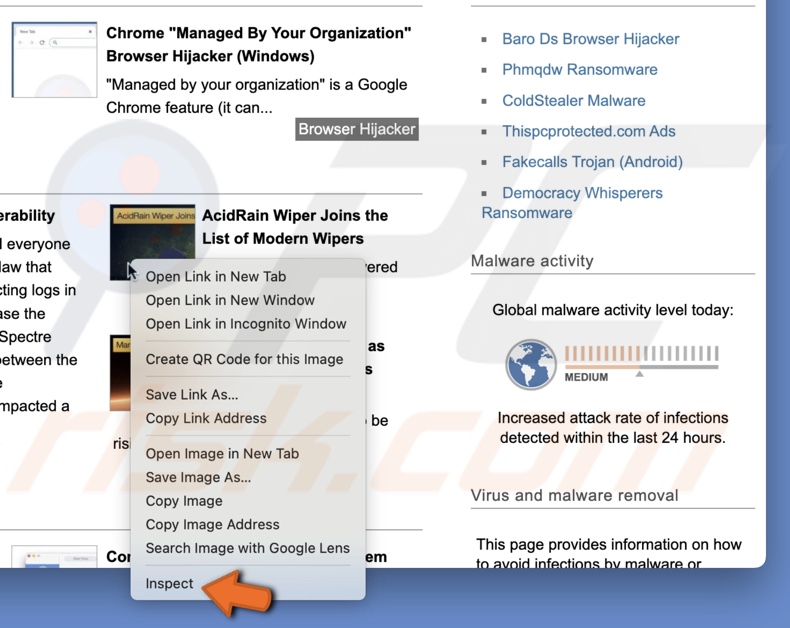
Task: Open Democracy Whisperers Ransomware link
Action: (572, 203)
